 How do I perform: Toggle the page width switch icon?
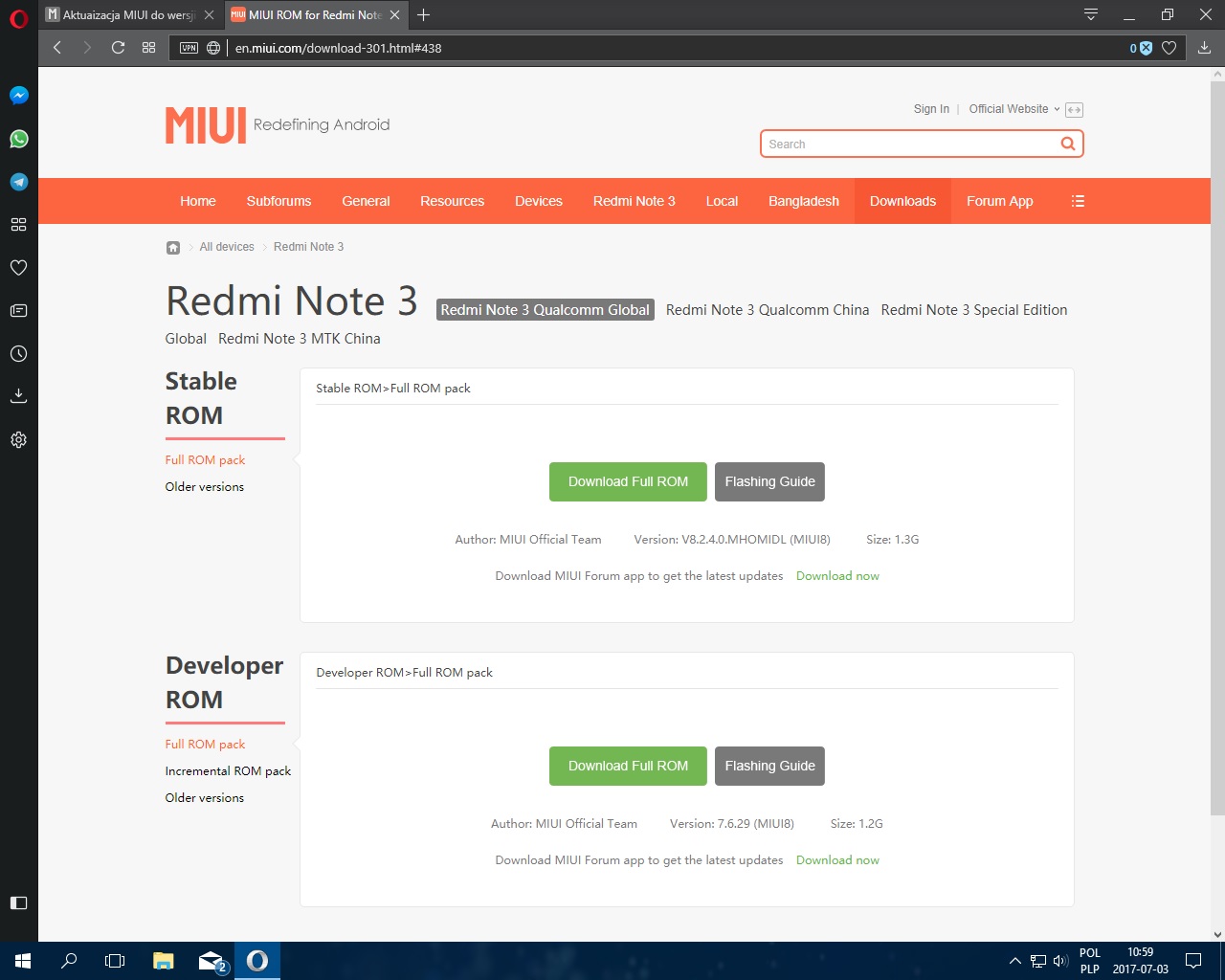1074,110
